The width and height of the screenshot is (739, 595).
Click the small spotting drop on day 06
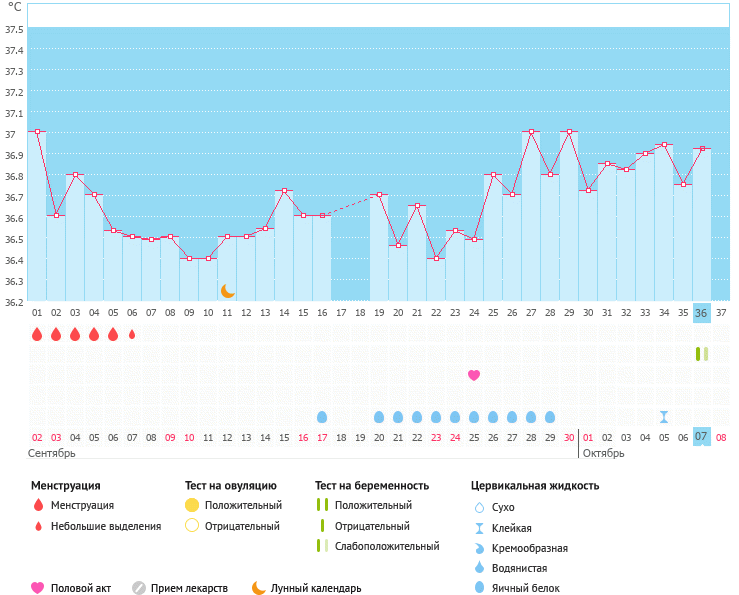pyautogui.click(x=132, y=334)
